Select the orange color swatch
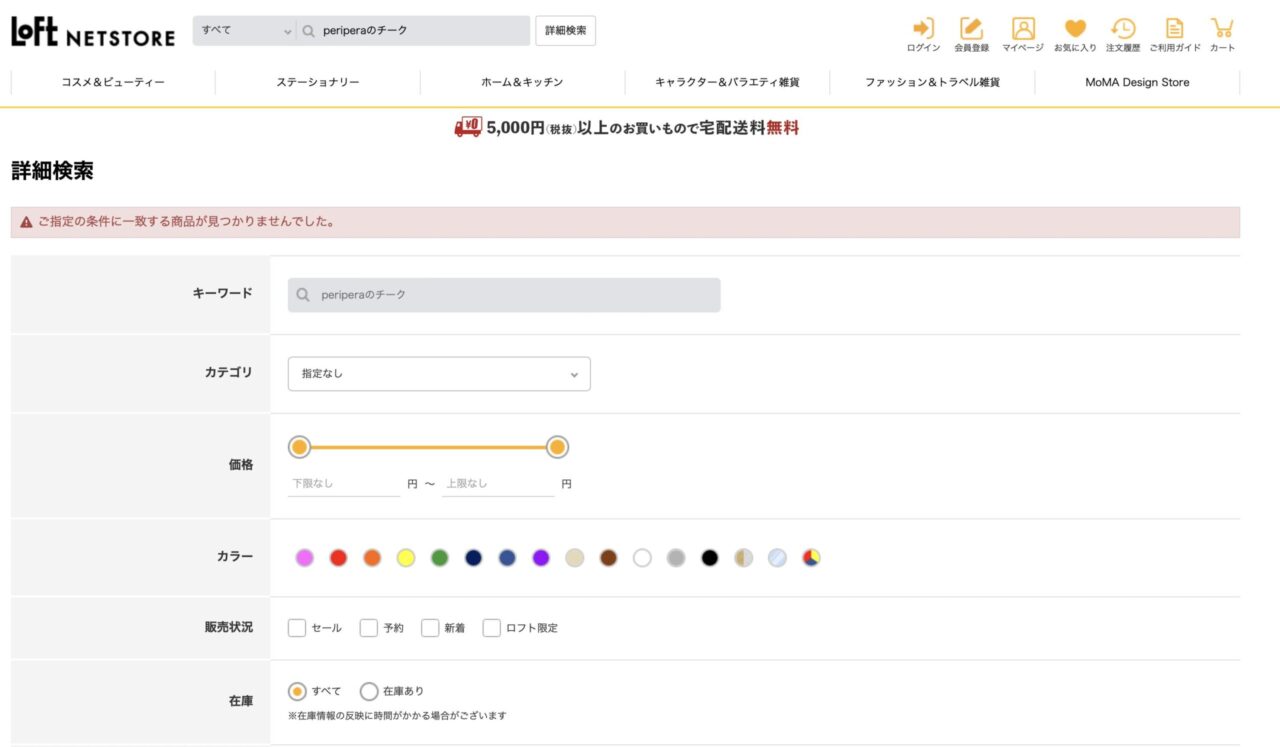The height and width of the screenshot is (747, 1280). click(372, 558)
